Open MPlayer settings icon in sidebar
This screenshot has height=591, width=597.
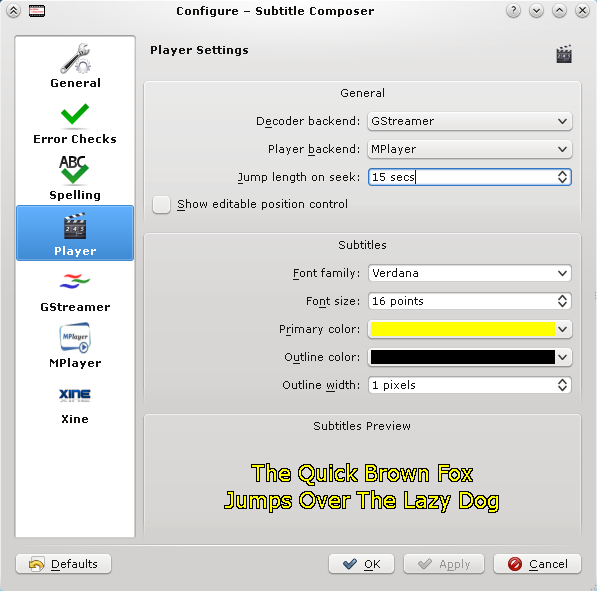(75, 337)
